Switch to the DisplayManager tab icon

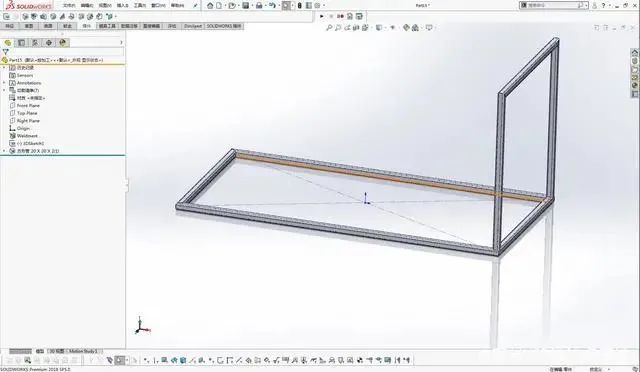pos(62,42)
